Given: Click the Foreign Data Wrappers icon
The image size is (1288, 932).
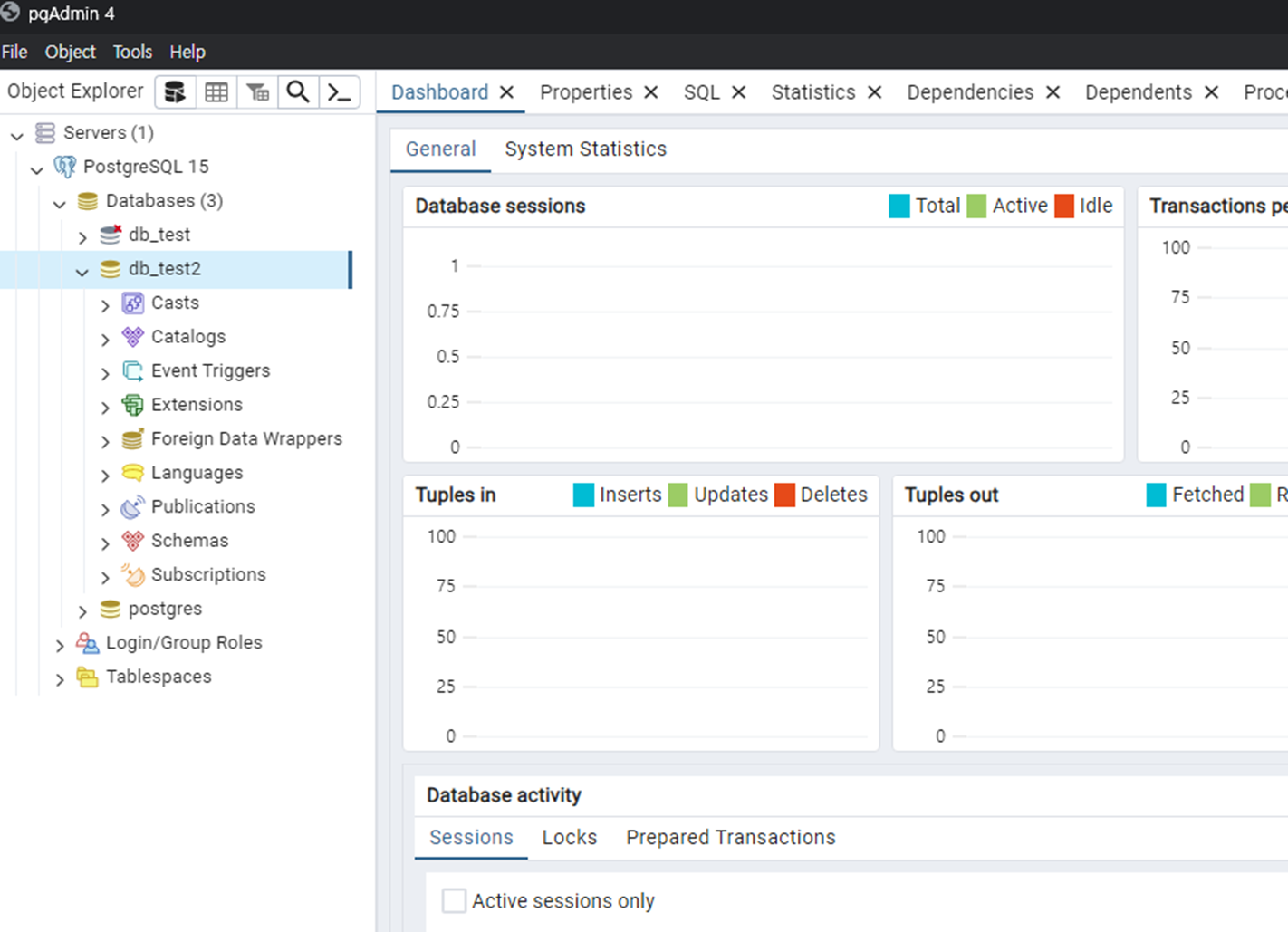Looking at the screenshot, I should coord(133,438).
